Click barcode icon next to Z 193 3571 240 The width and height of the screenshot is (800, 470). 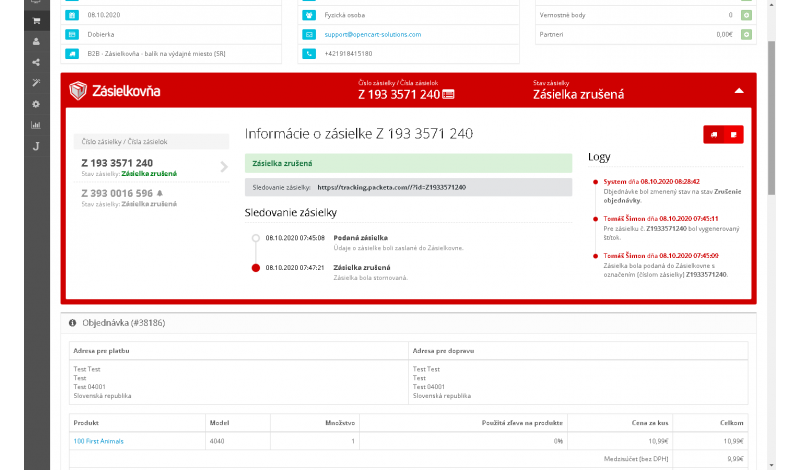[x=448, y=94]
